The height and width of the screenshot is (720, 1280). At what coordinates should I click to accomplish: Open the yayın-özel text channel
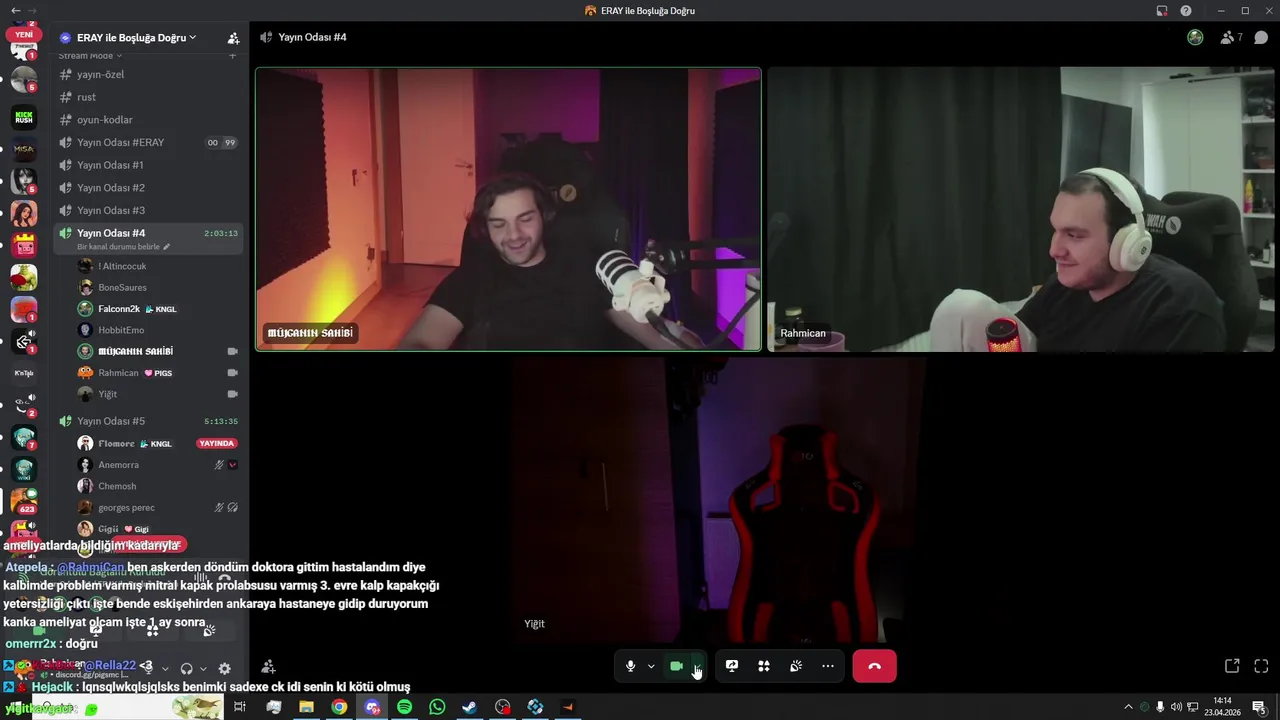149,74
